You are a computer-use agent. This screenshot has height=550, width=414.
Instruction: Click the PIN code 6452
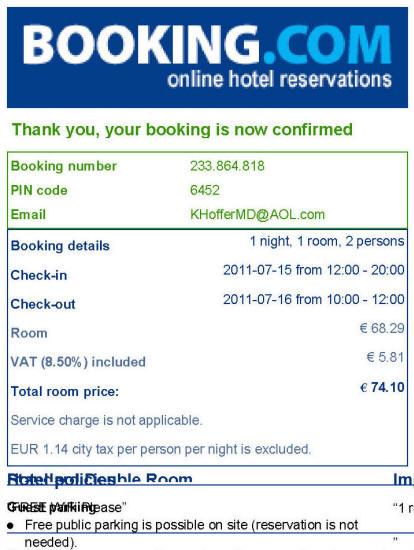[205, 190]
